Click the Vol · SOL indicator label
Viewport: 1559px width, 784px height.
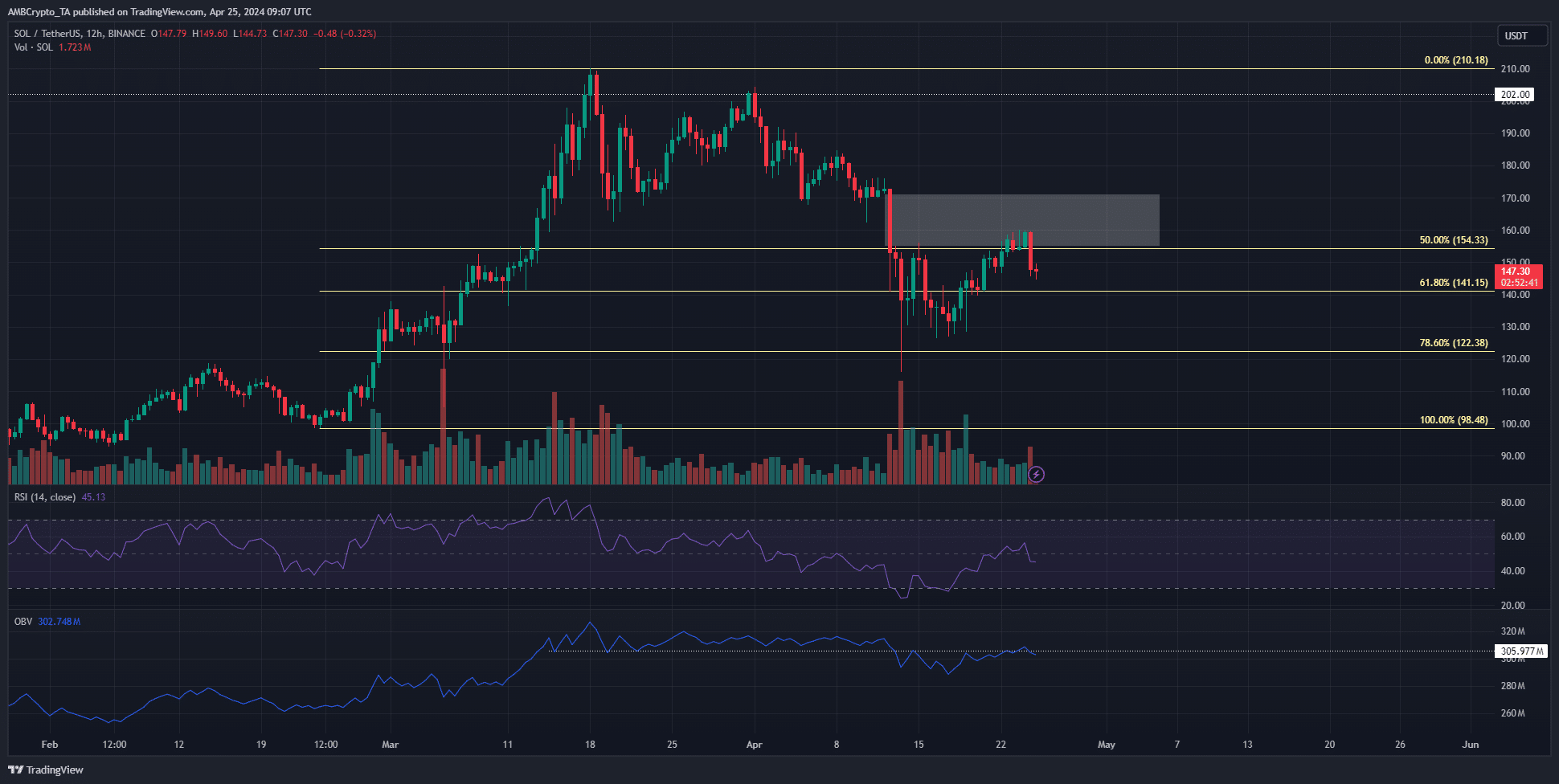click(x=34, y=47)
